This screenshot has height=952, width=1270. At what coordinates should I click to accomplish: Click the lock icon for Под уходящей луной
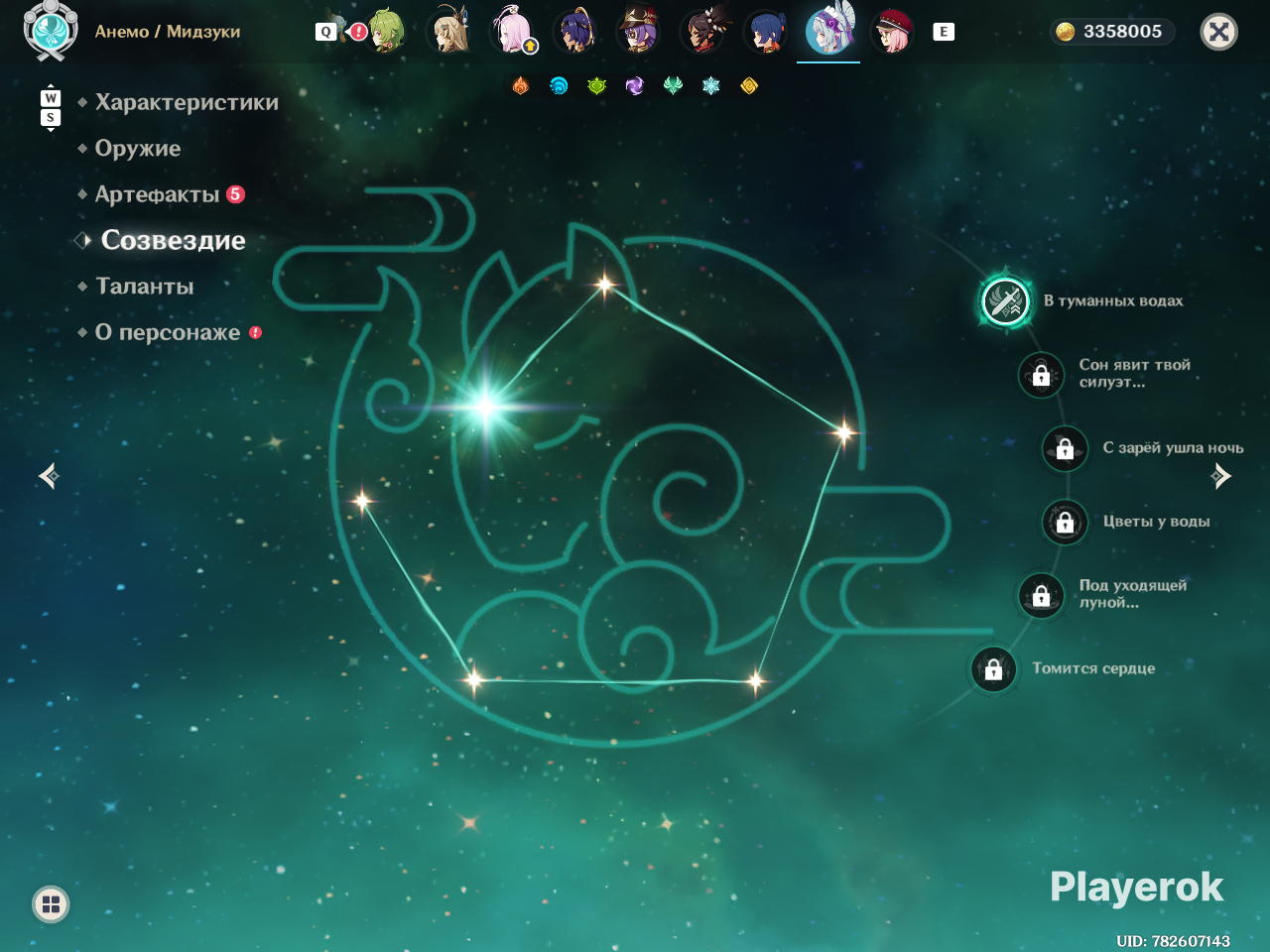[x=1042, y=595]
